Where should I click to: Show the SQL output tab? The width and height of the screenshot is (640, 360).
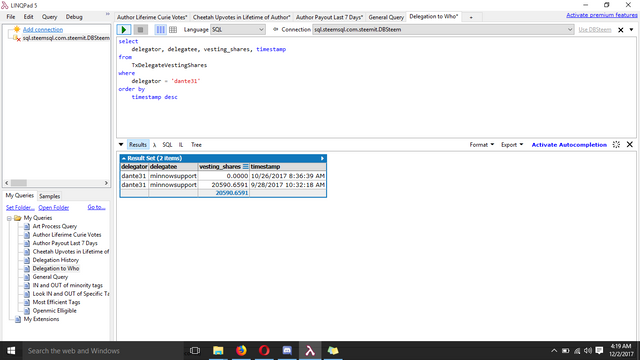[x=167, y=144]
